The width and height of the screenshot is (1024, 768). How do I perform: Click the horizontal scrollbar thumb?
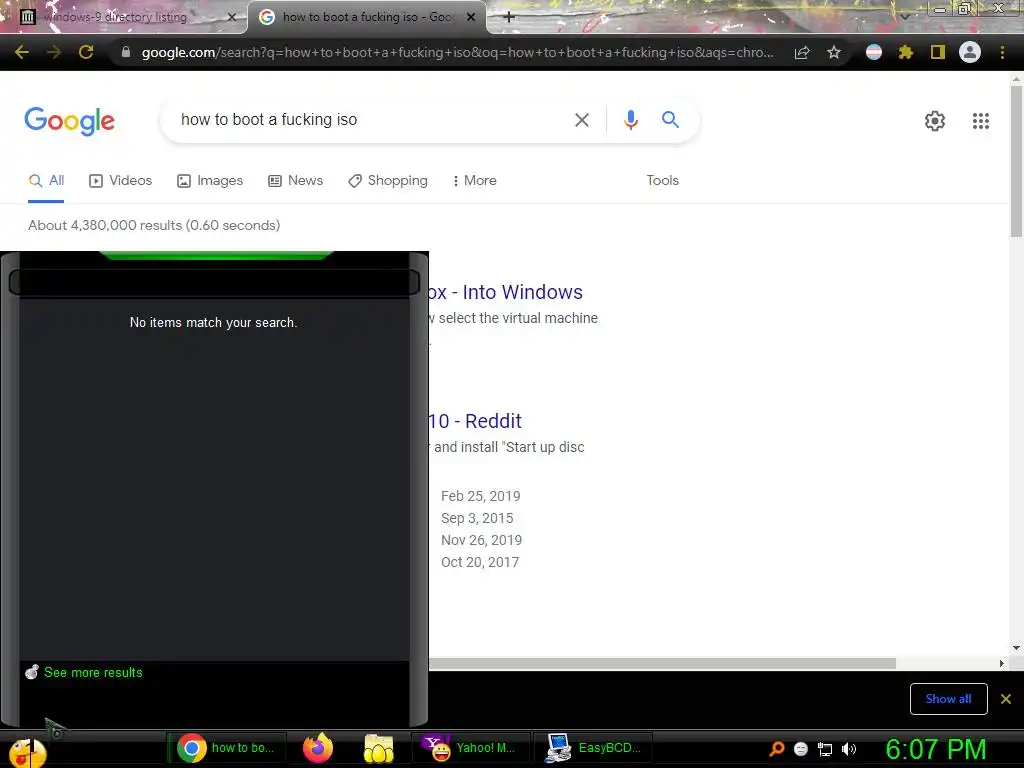662,664
